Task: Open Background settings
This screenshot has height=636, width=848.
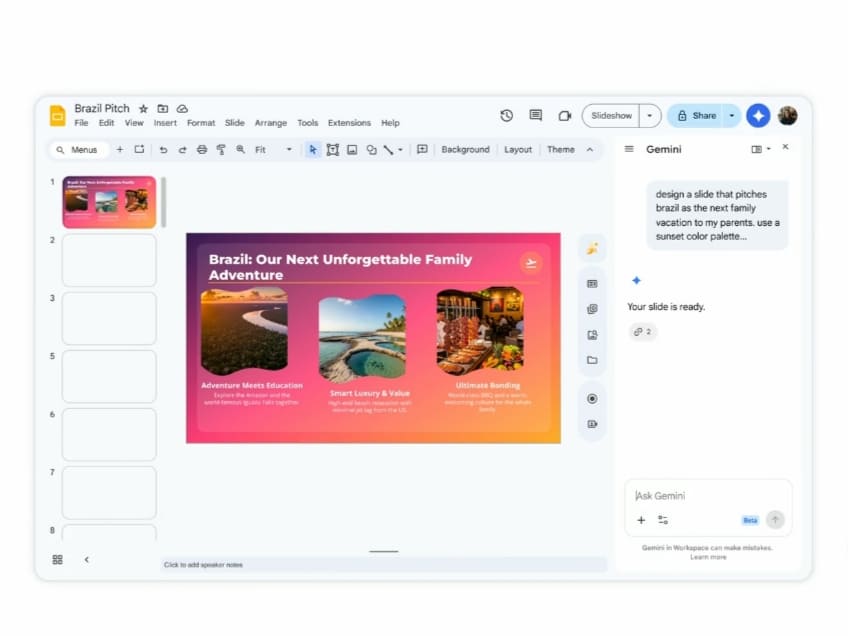Action: pos(464,148)
